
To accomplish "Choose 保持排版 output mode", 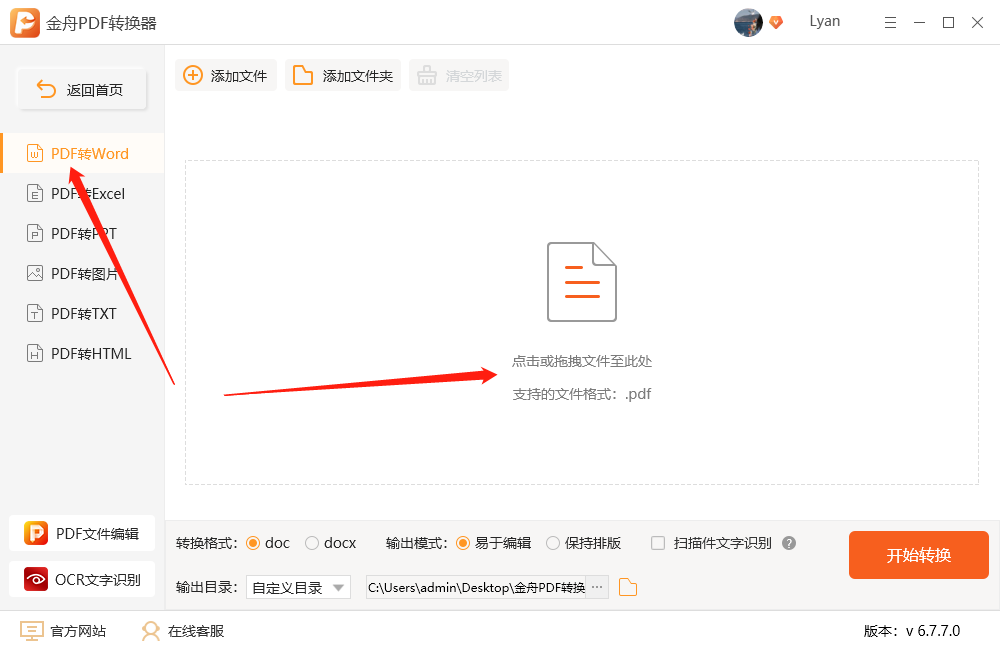I will [x=553, y=543].
